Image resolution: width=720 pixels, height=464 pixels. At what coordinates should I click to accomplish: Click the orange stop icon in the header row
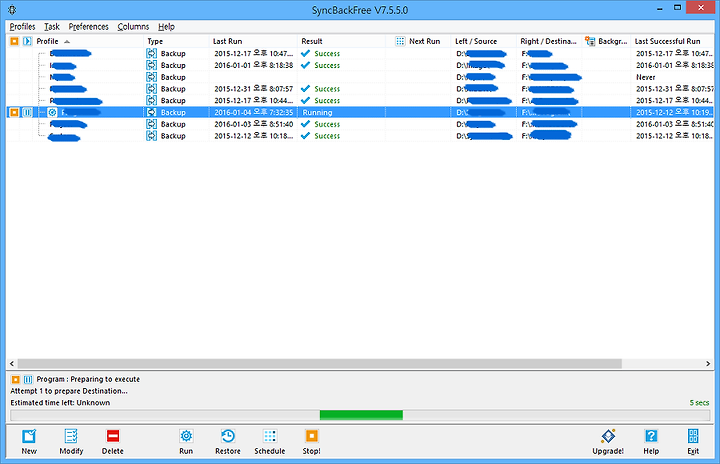(x=14, y=41)
